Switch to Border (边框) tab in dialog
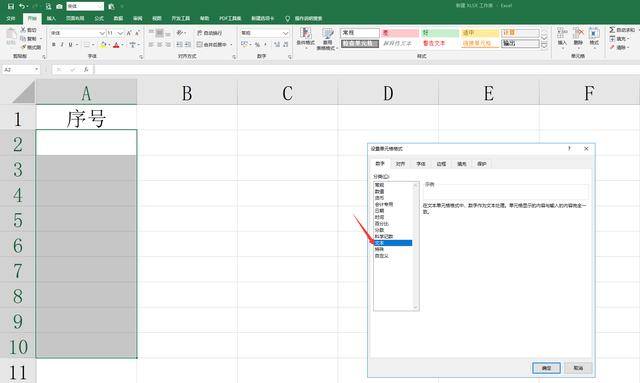This screenshot has height=383, width=640. point(441,164)
